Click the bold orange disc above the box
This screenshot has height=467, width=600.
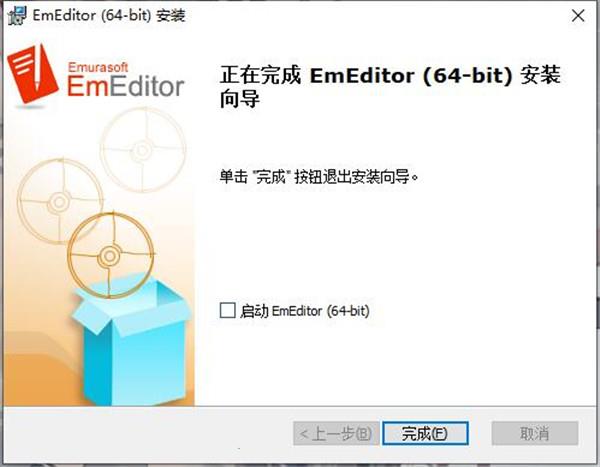tap(111, 255)
